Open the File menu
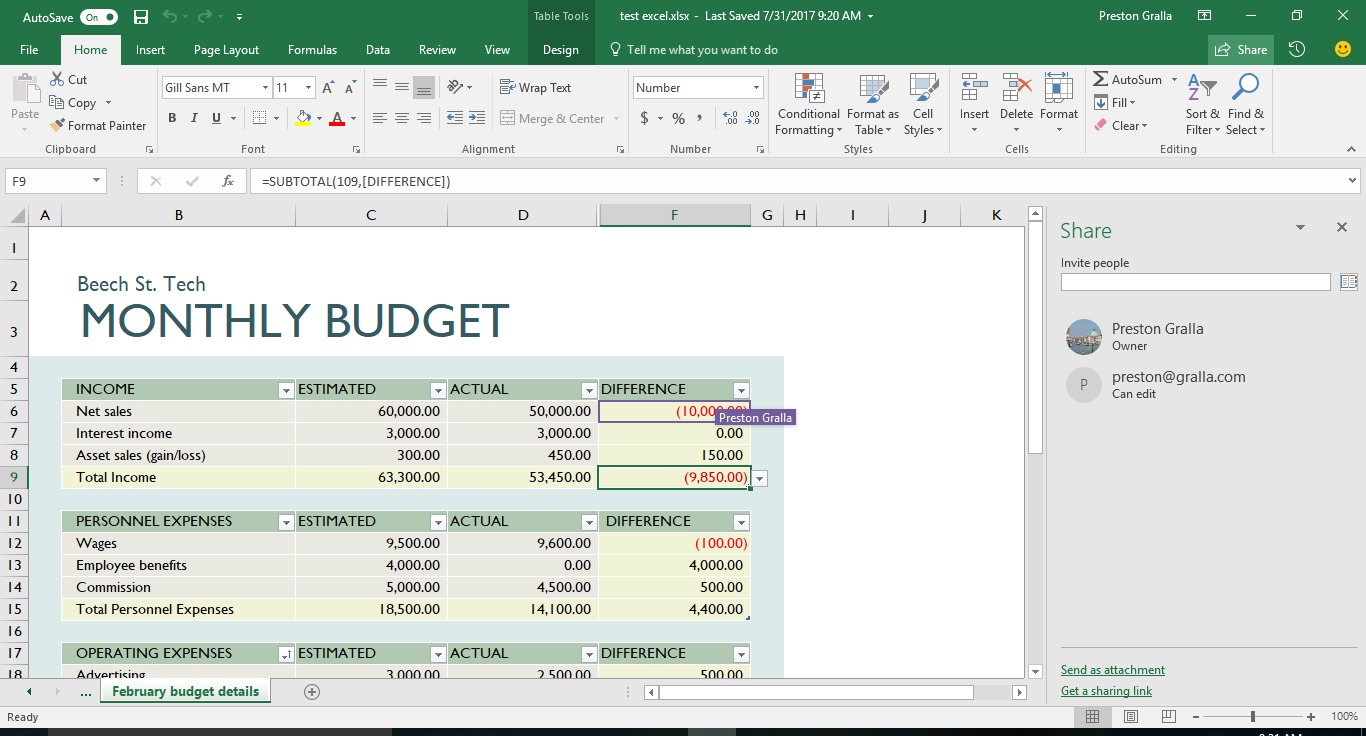The image size is (1366, 736). pyautogui.click(x=29, y=50)
